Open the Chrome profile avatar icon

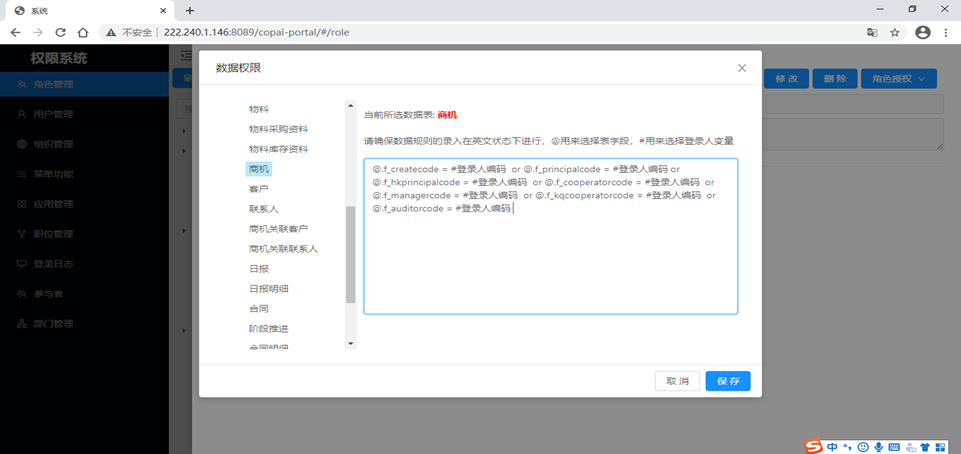point(922,32)
